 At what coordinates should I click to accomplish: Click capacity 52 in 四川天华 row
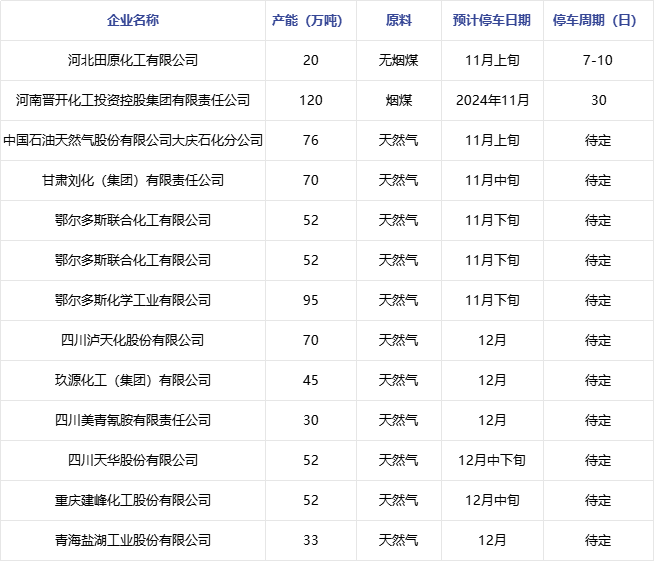(311, 460)
